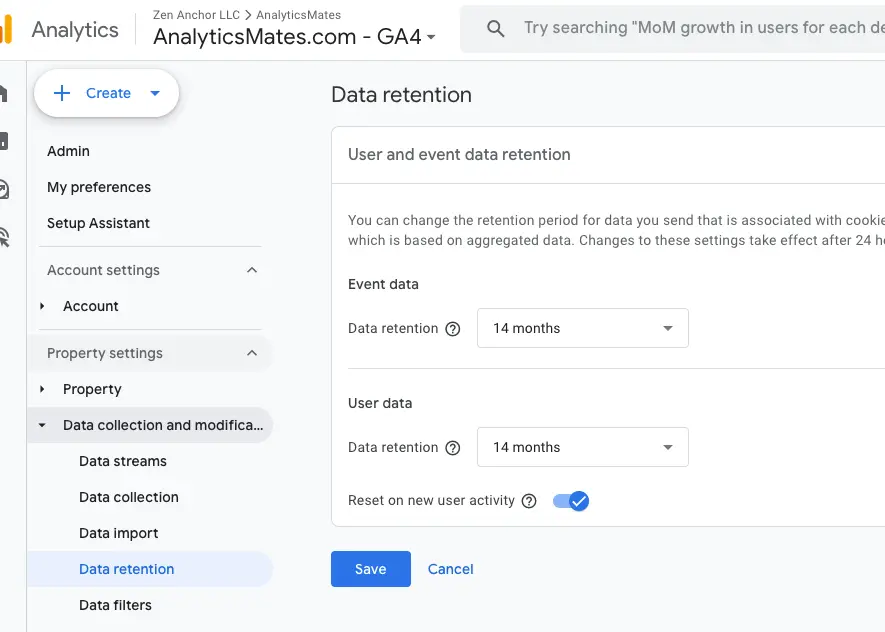Click the help icon beside Reset on new user activity
This screenshot has height=632, width=885.
pos(529,500)
